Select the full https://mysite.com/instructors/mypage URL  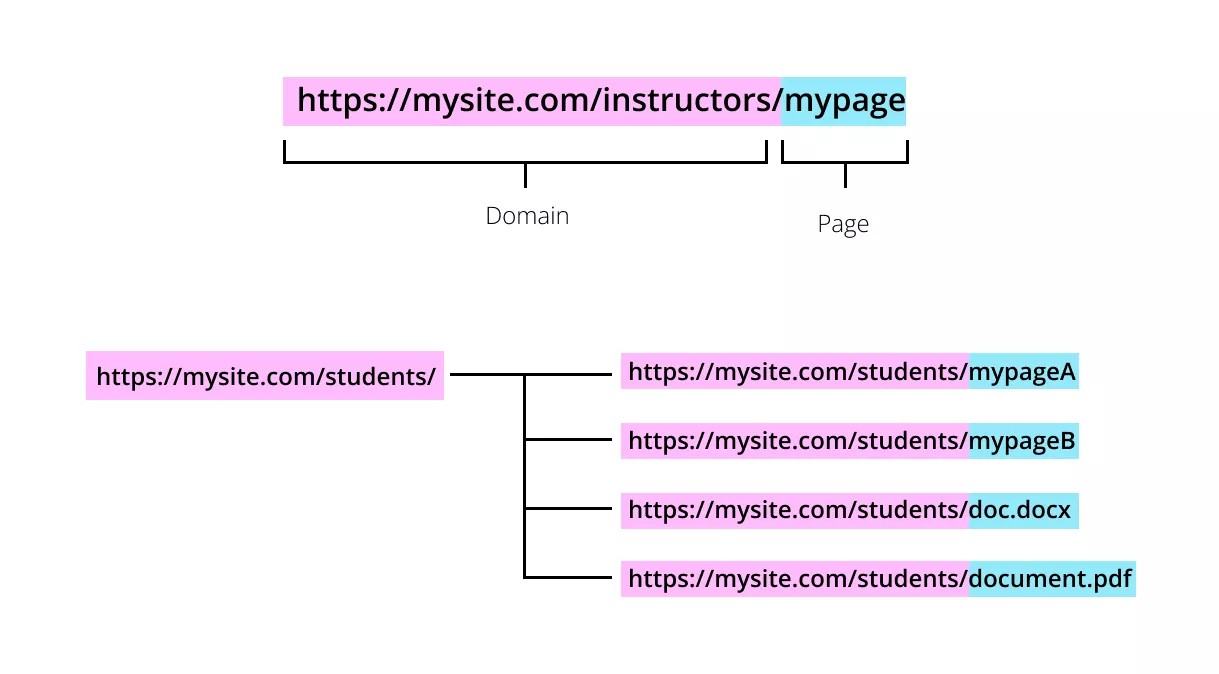595,100
